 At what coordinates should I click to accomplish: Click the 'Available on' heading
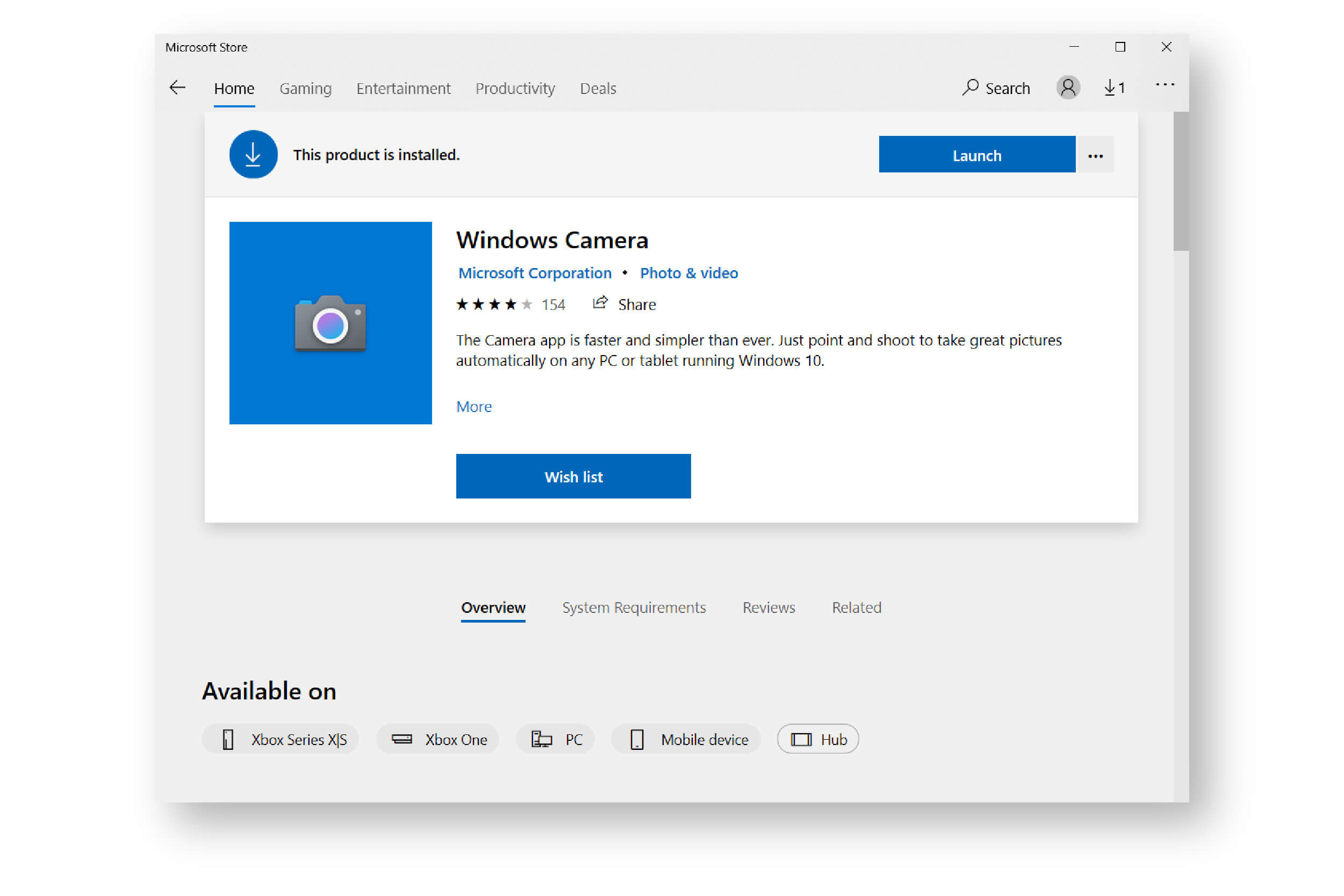click(x=269, y=691)
